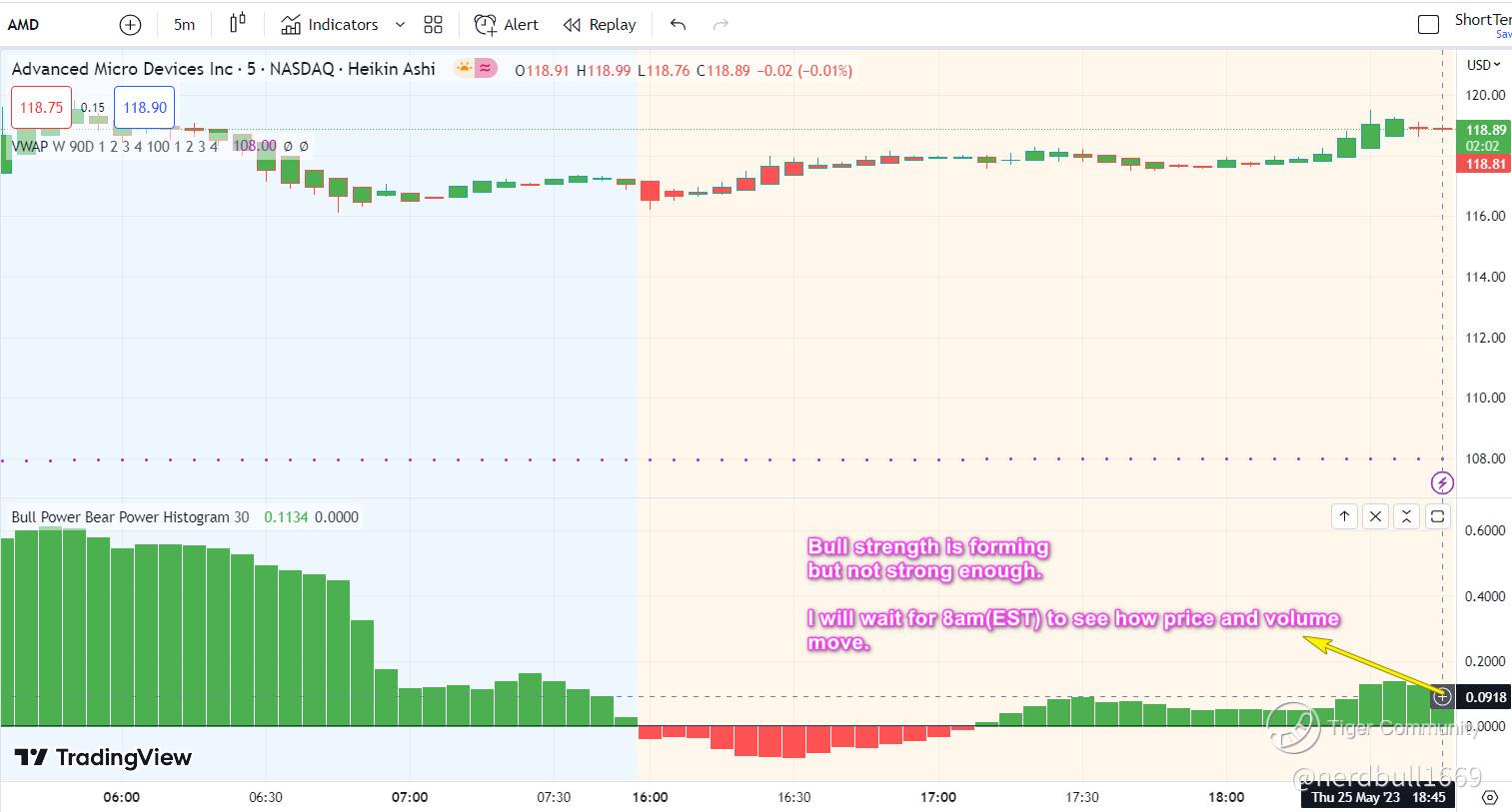Open the layout setup square icon
1512x812 pixels.
[x=1429, y=25]
